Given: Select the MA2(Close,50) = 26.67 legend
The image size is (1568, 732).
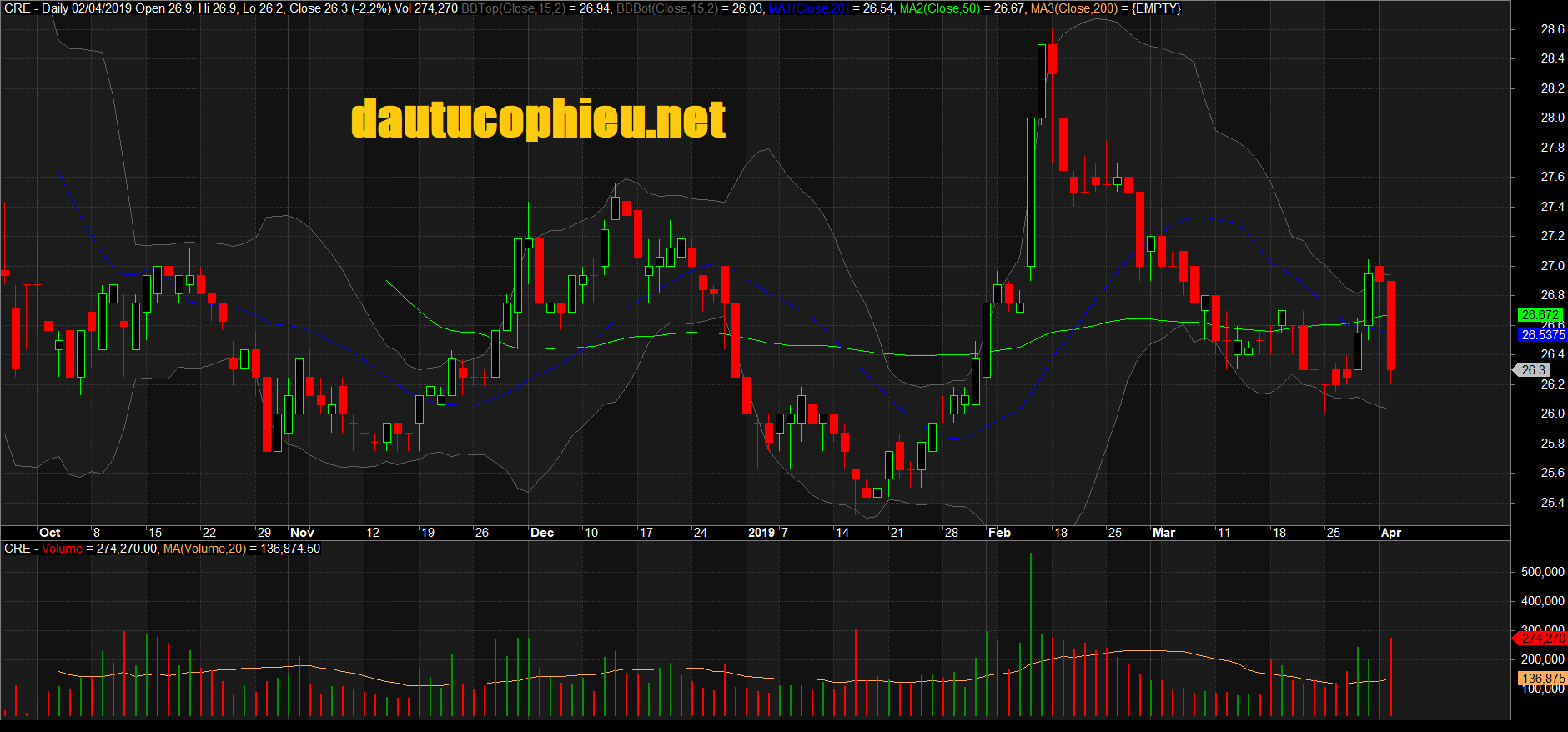Looking at the screenshot, I should (962, 8).
